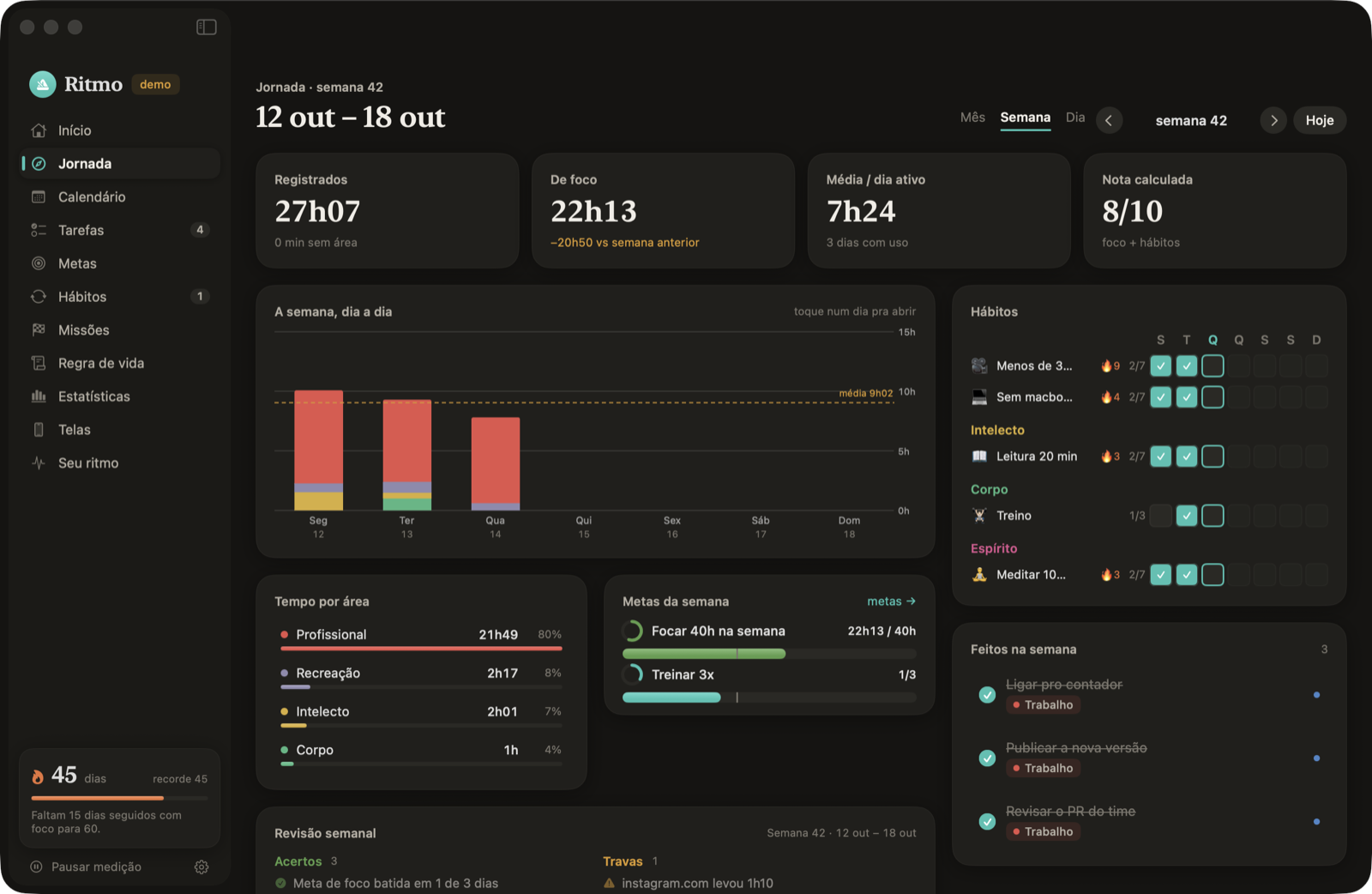
Task: Click the Pausar medição control
Action: (x=86, y=867)
